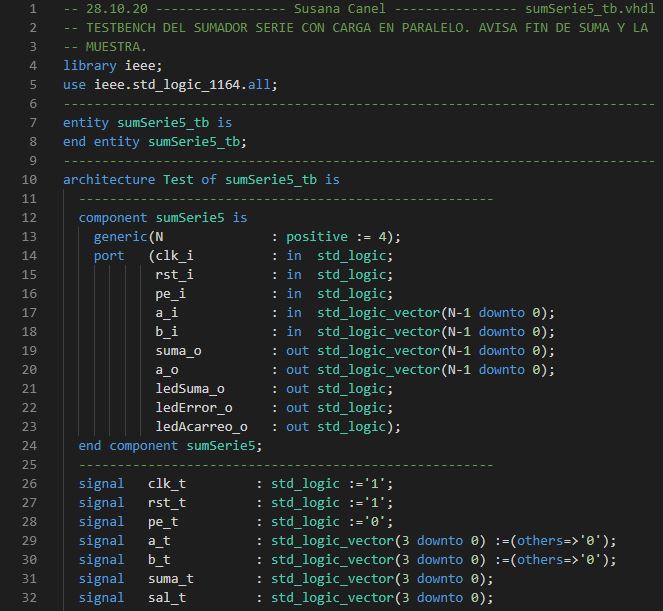Click line number 24 in the gutter

29,446
